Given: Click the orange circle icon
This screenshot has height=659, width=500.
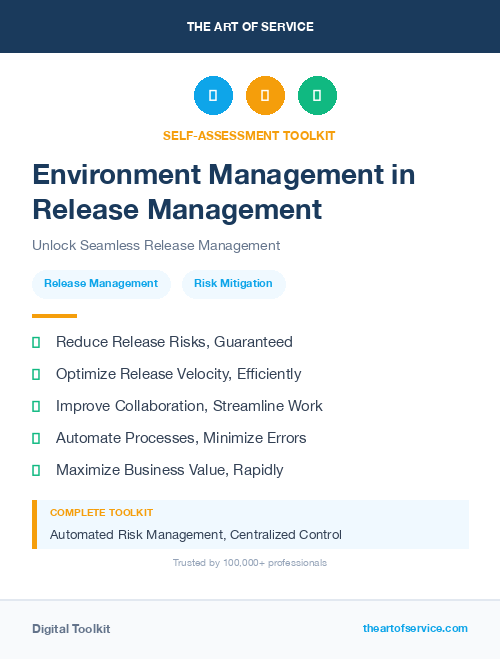Looking at the screenshot, I should 265,95.
